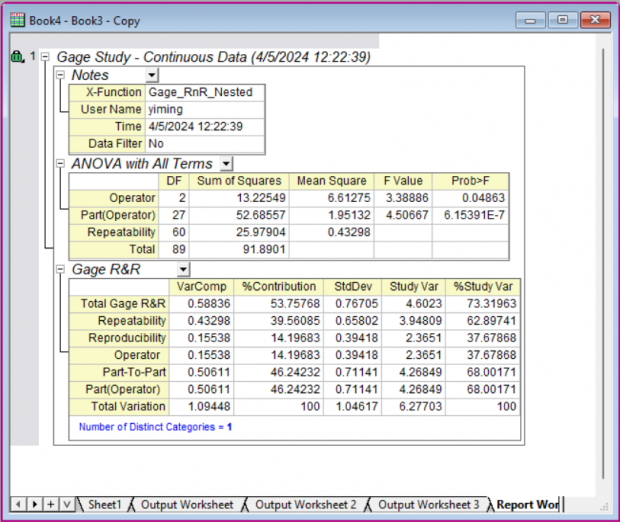Screen dimensions: 620x522
Task: Click the StdDev column header
Action: point(353,286)
